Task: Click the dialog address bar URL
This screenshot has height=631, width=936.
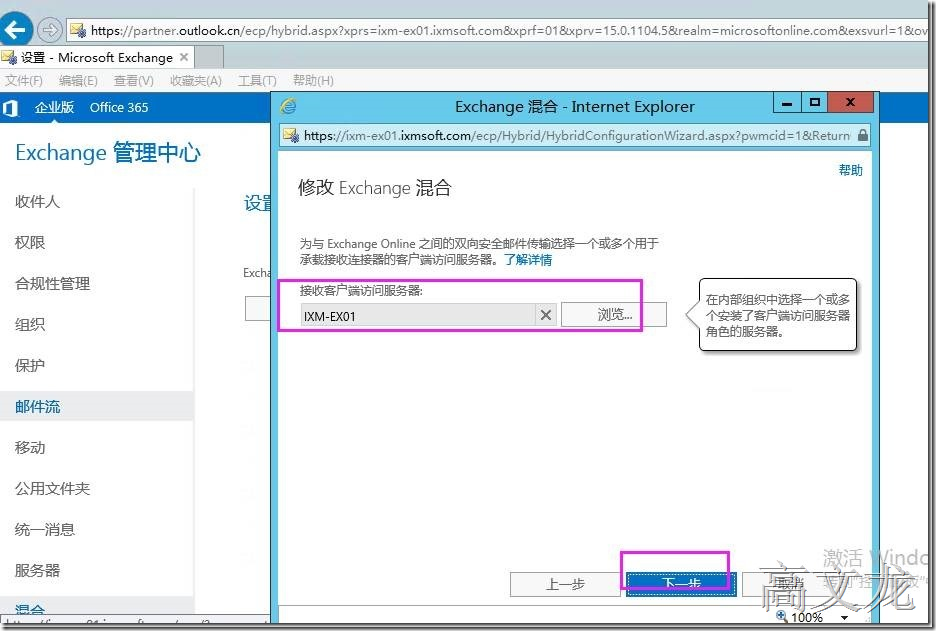Action: (577, 136)
